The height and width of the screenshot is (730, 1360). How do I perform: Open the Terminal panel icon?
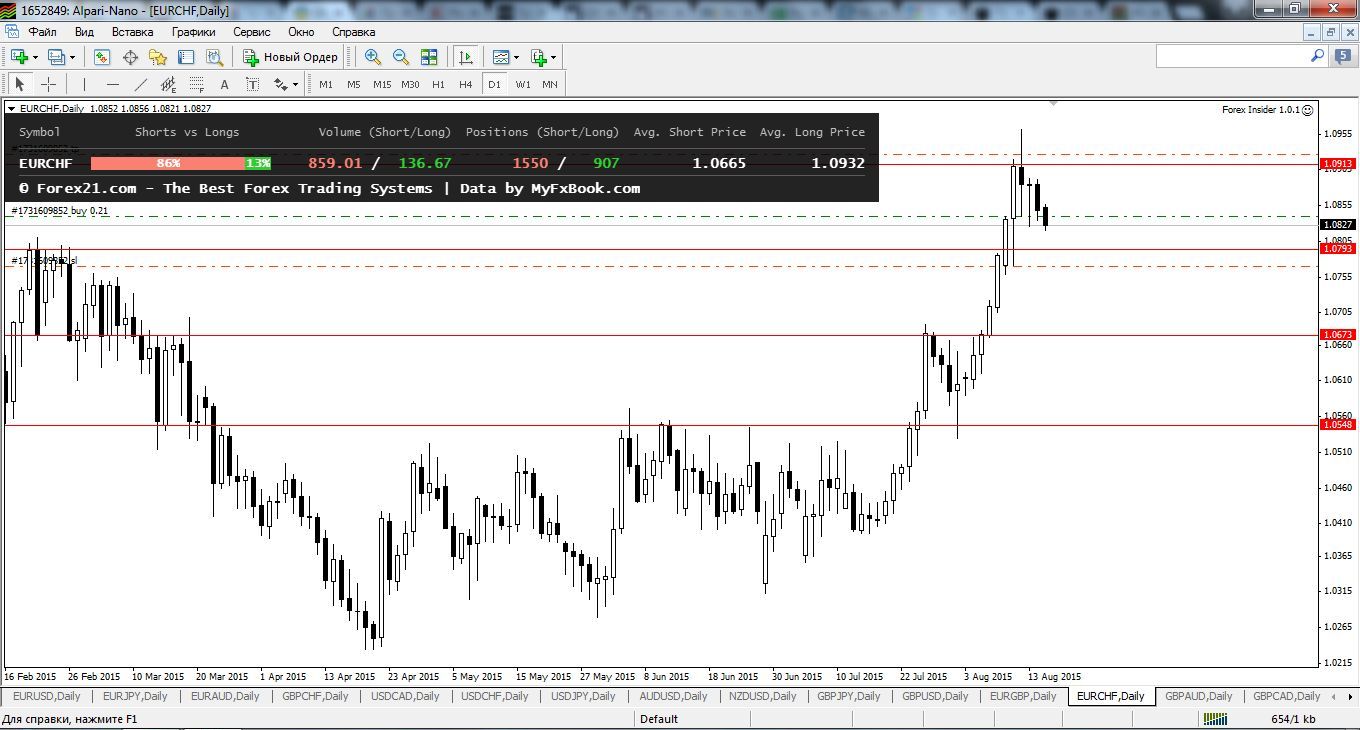[x=185, y=57]
